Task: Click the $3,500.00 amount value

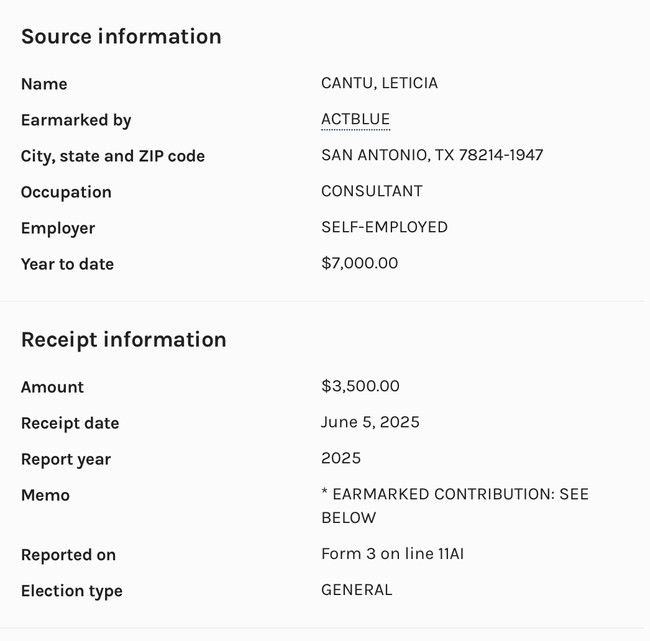Action: (360, 386)
